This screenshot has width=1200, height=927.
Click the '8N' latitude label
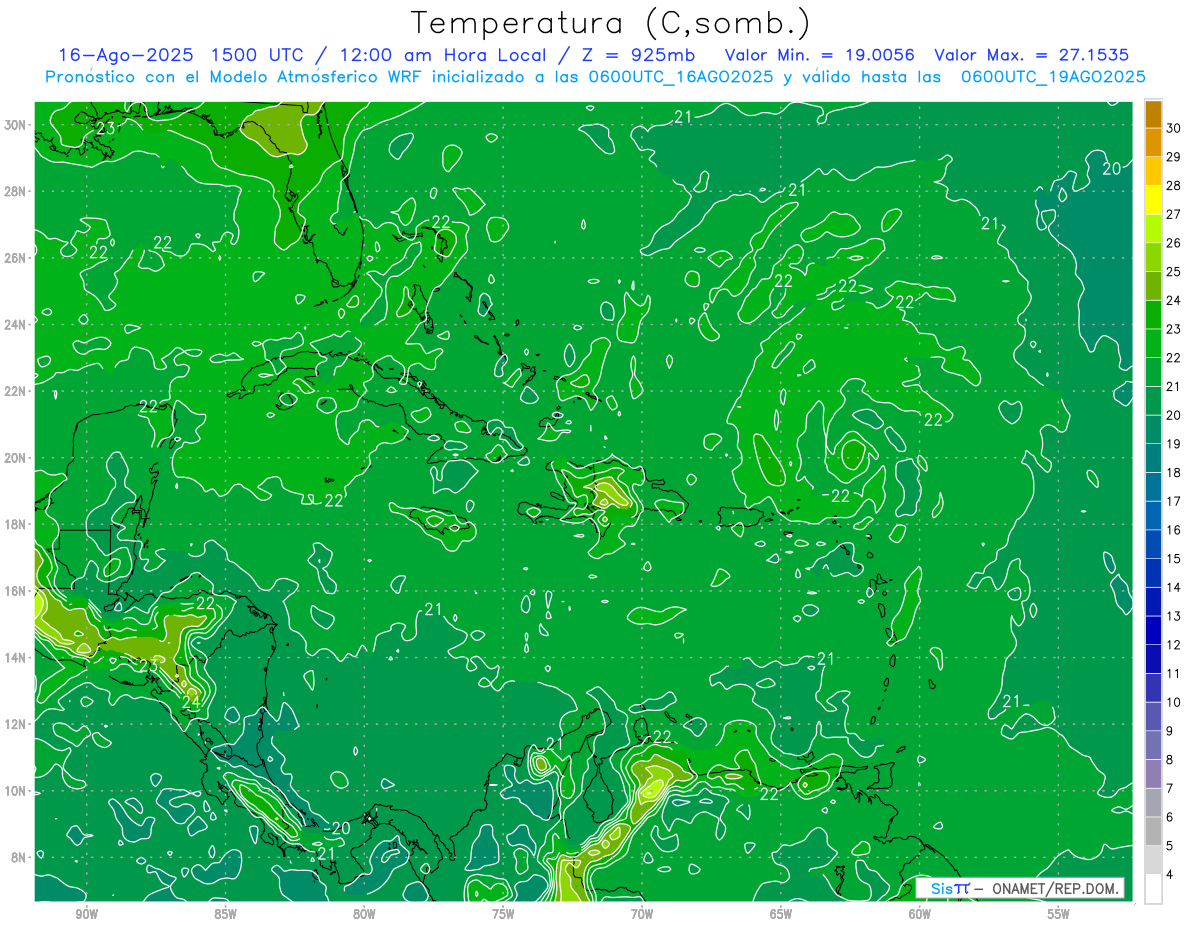[x=19, y=857]
